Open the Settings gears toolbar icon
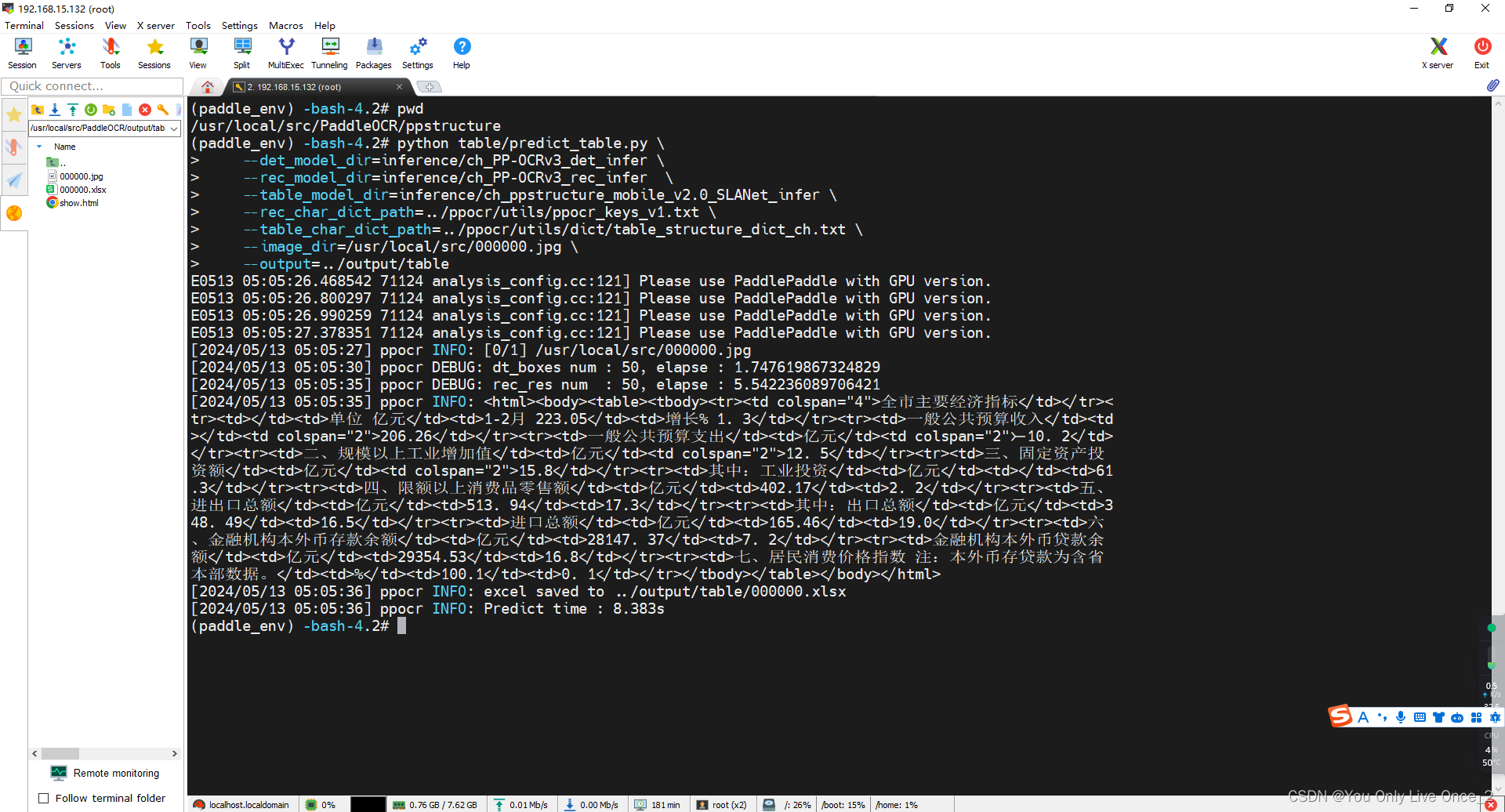This screenshot has width=1505, height=812. click(418, 53)
